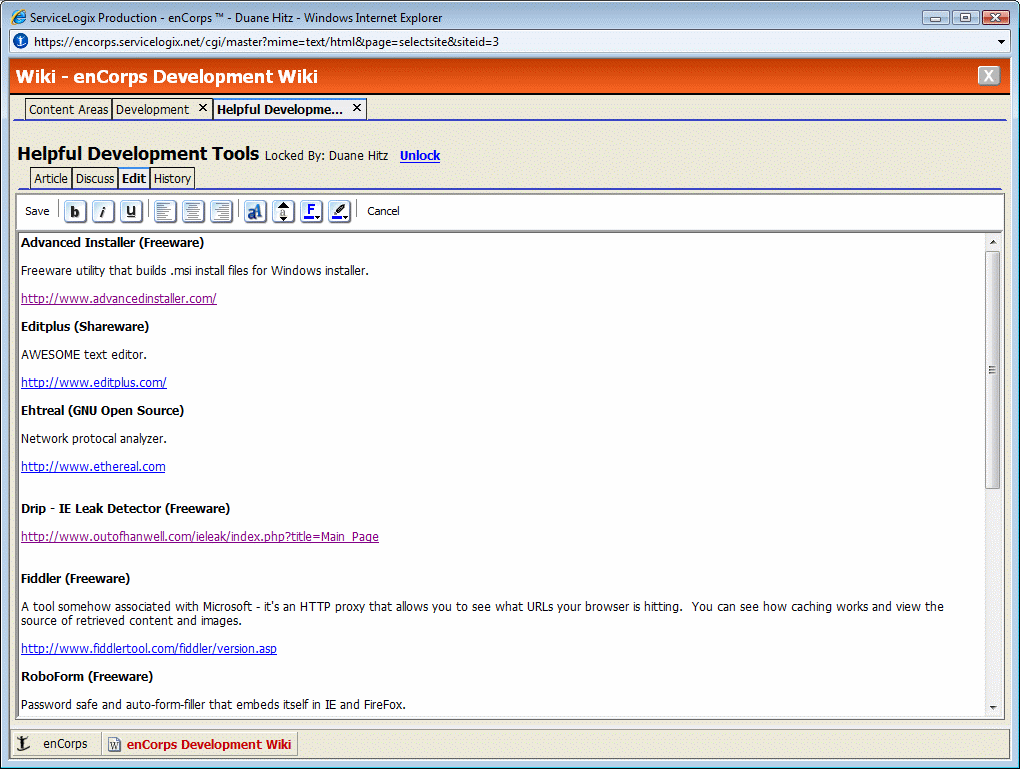1020x769 pixels.
Task: Click the Internet Explorer icon in title bar
Action: [x=19, y=17]
